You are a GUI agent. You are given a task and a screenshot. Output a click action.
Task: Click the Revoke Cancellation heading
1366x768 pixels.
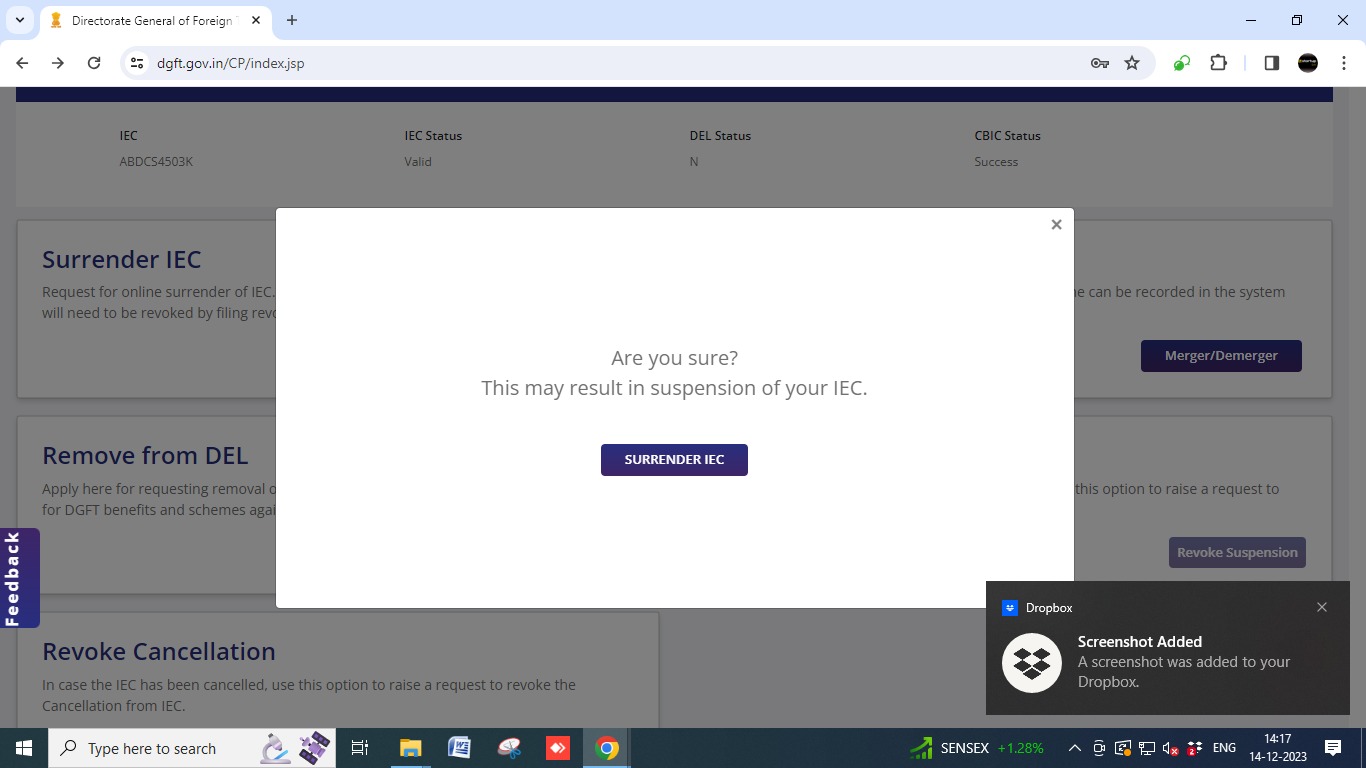(159, 652)
